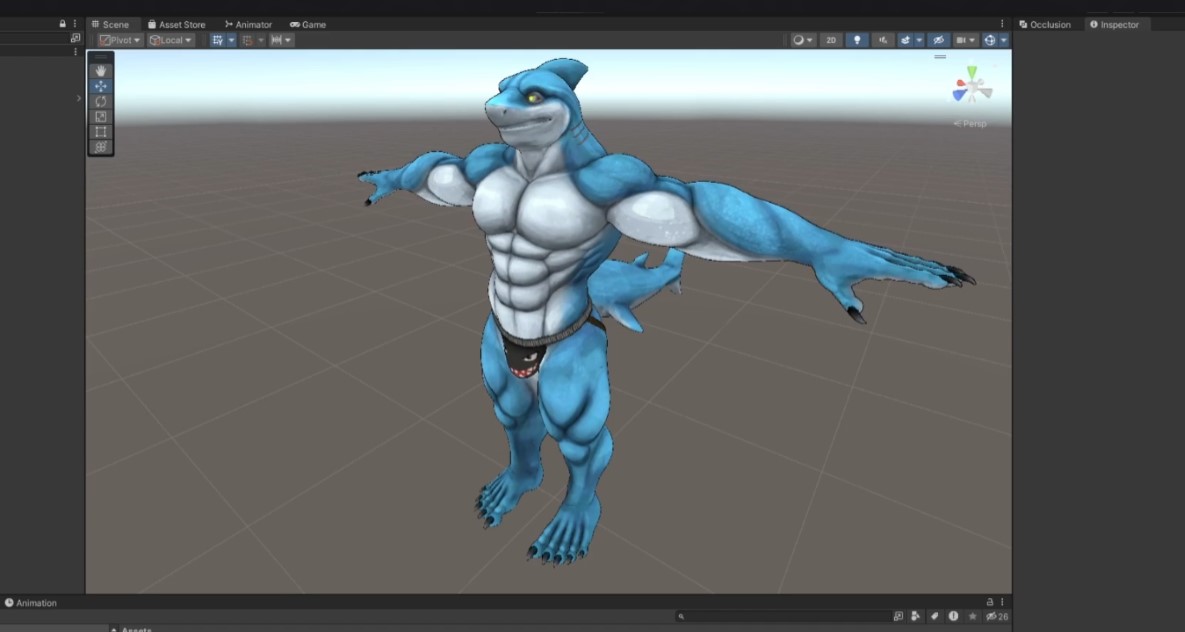
Task: Toggle scene audio in the toolbar
Action: [882, 40]
